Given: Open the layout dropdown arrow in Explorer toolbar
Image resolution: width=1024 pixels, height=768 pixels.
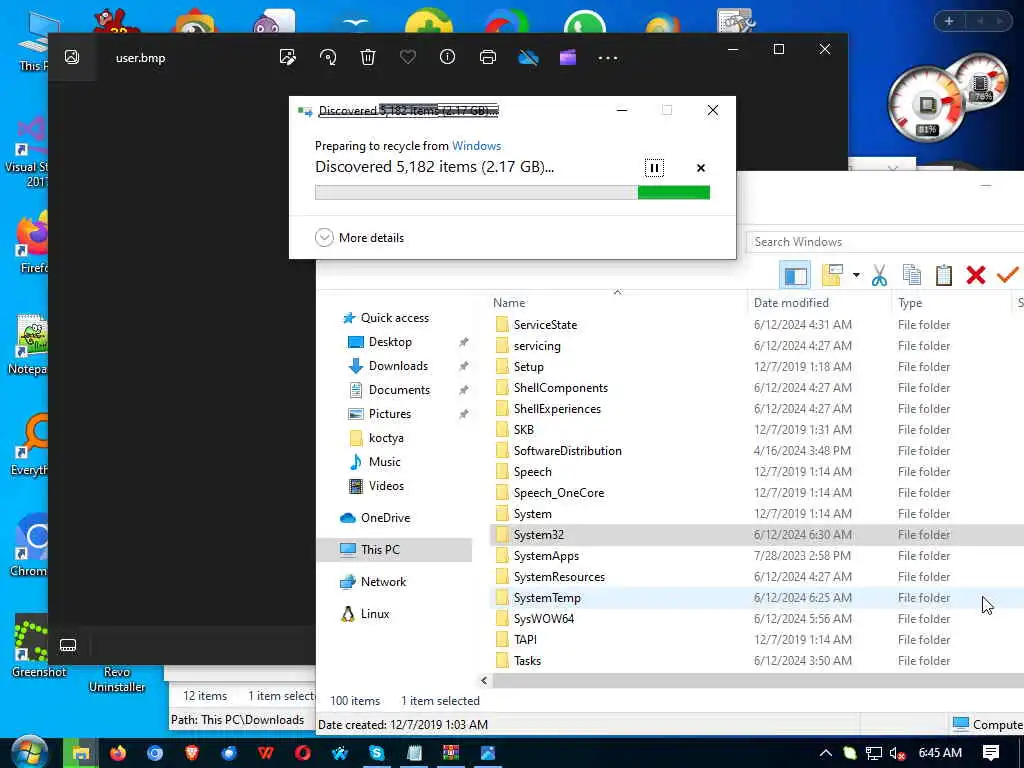Looking at the screenshot, I should (856, 275).
